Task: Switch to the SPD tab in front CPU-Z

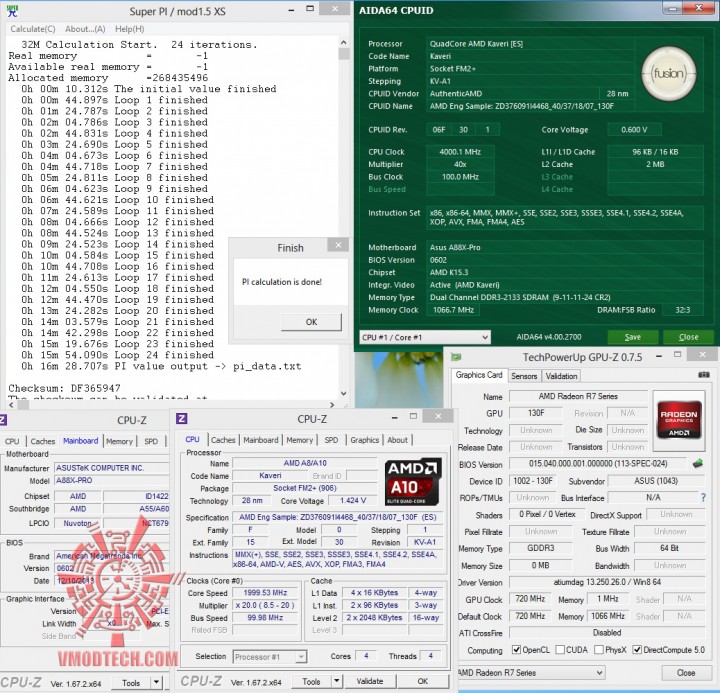Action: [331, 440]
